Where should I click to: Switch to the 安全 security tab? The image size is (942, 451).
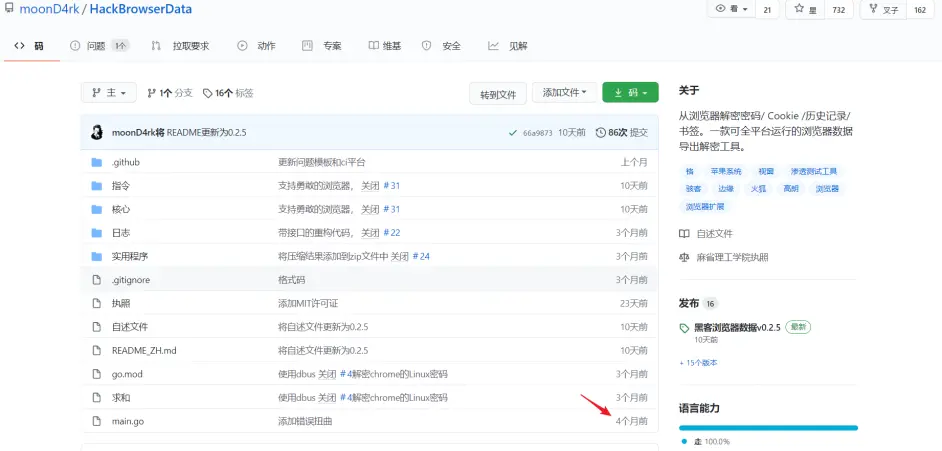442,46
